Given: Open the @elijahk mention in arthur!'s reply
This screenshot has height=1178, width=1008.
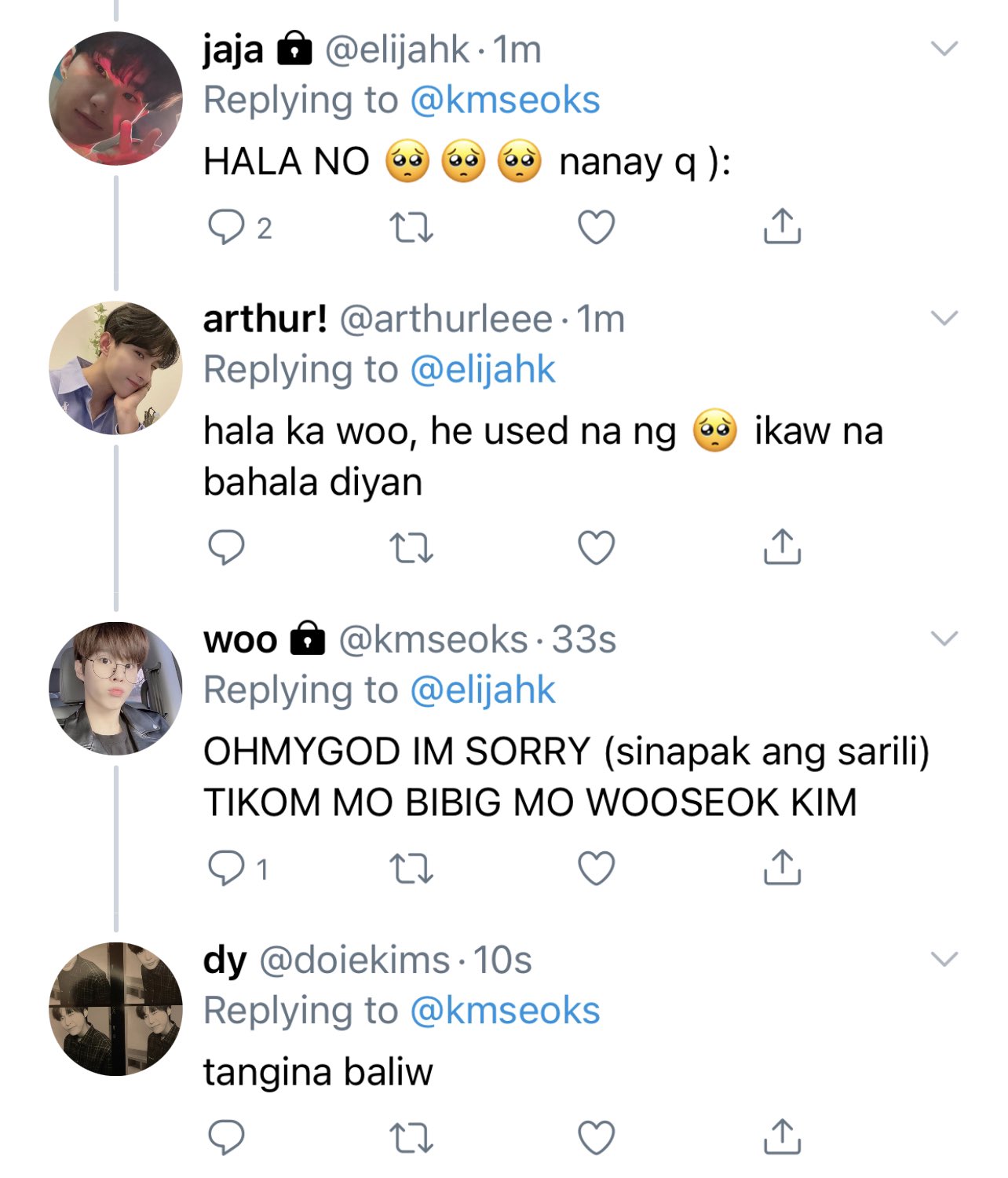Looking at the screenshot, I should tap(483, 370).
